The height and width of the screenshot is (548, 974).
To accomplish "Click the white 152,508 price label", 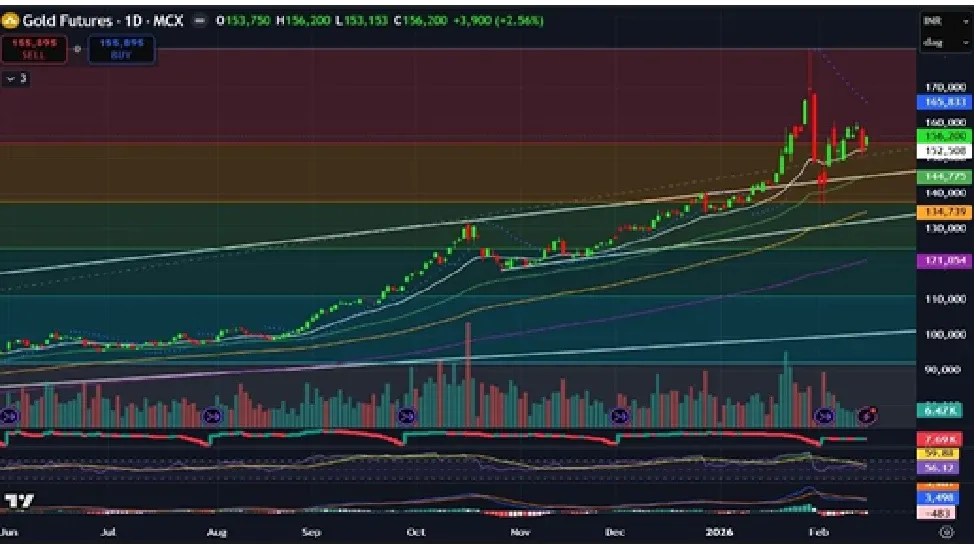I will coord(945,151).
